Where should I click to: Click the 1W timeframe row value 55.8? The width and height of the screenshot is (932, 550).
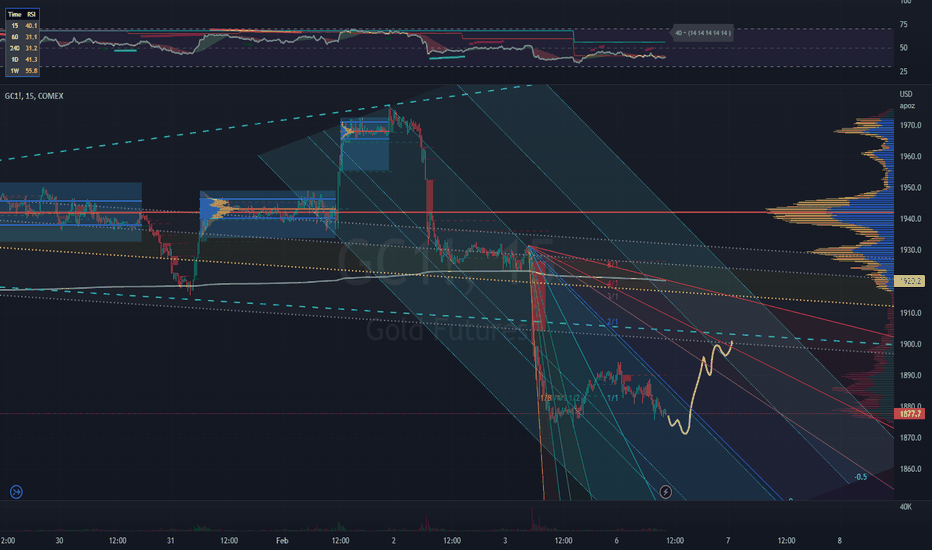(31, 71)
